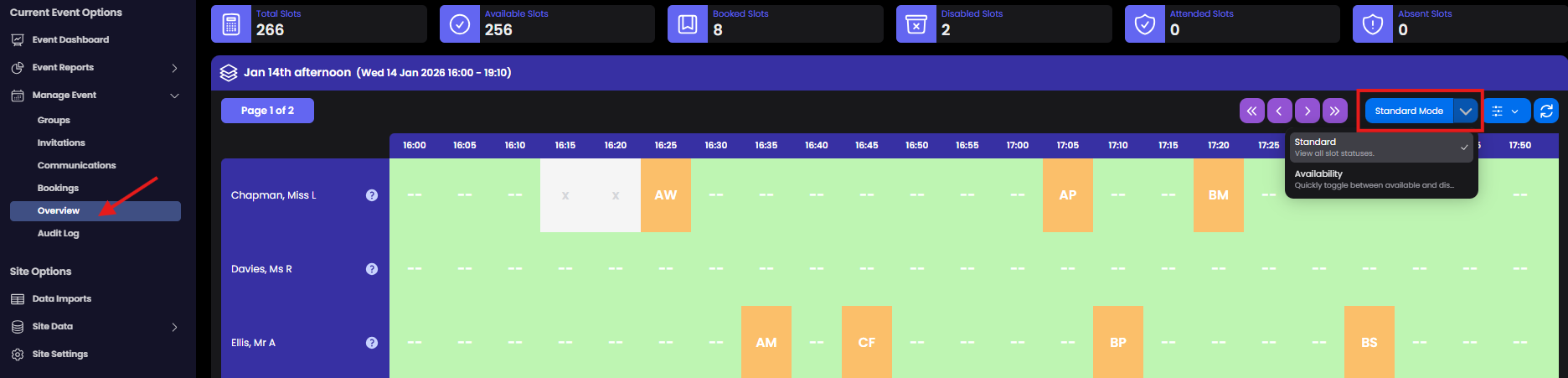Click help icon for Ellis, Mr A
The image size is (1568, 378).
(x=372, y=343)
